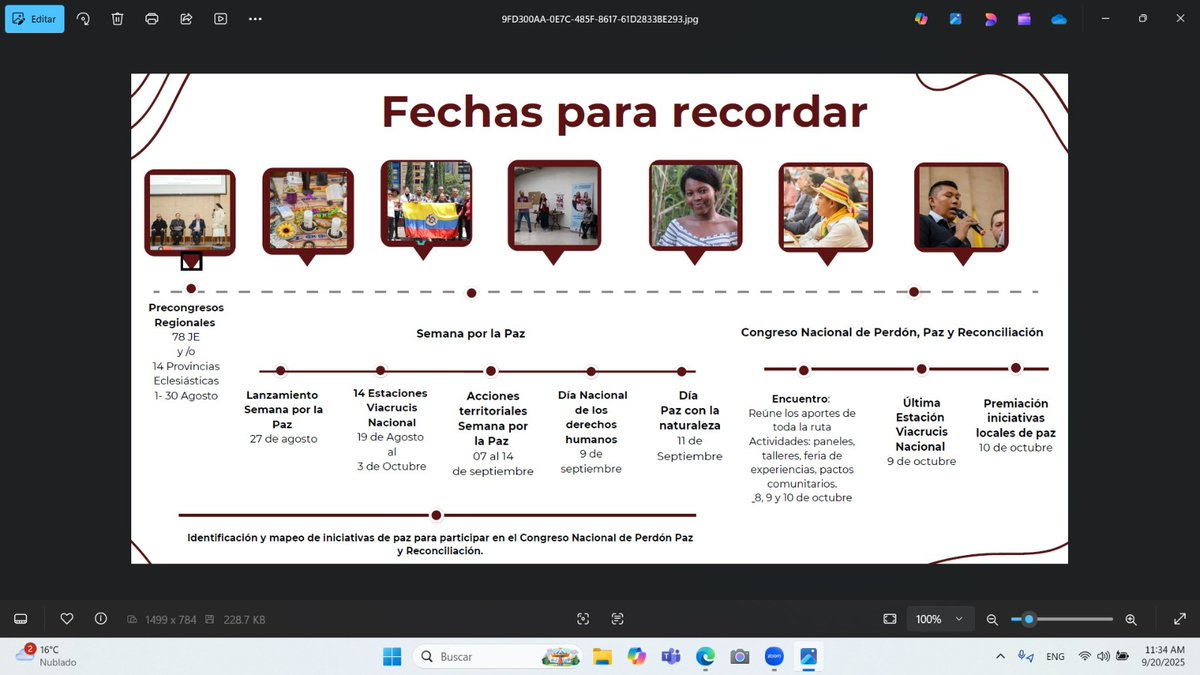Expand hidden icons in the system tray
Viewport: 1200px width, 675px height.
1000,656
